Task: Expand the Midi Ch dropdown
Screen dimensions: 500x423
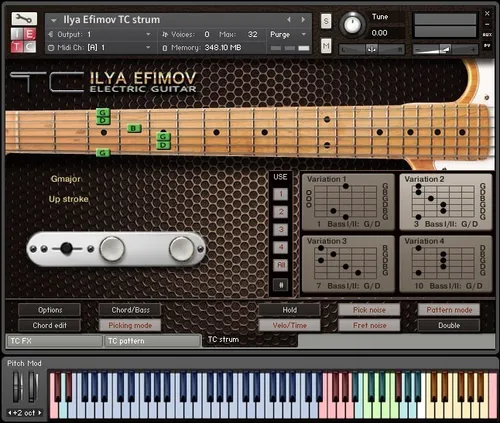Action: (148, 48)
